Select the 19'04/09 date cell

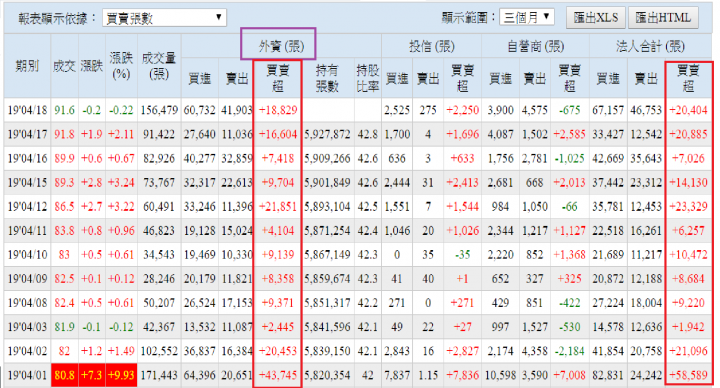[x=27, y=279]
